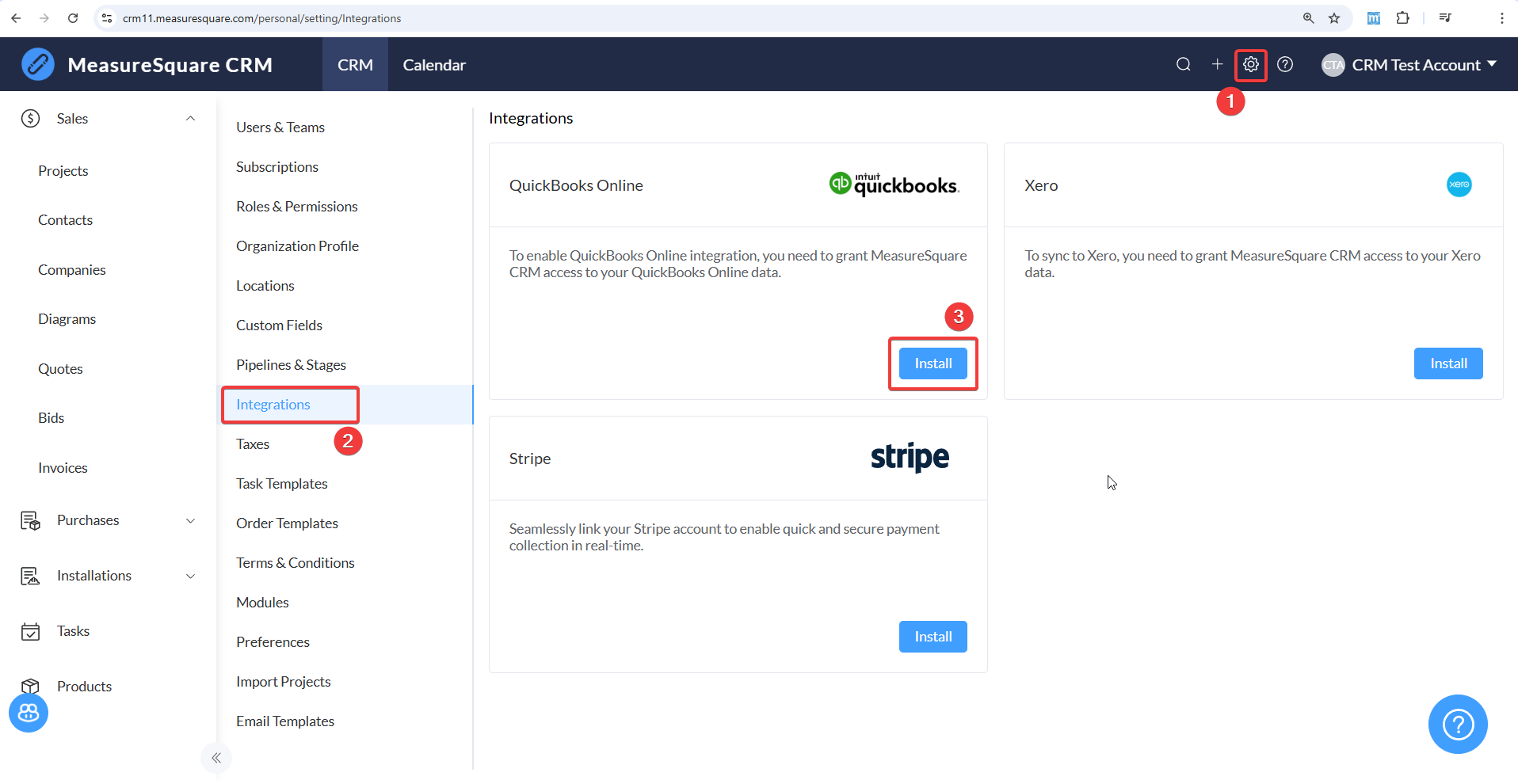Open the settings gear icon
The width and height of the screenshot is (1518, 784).
click(x=1251, y=64)
